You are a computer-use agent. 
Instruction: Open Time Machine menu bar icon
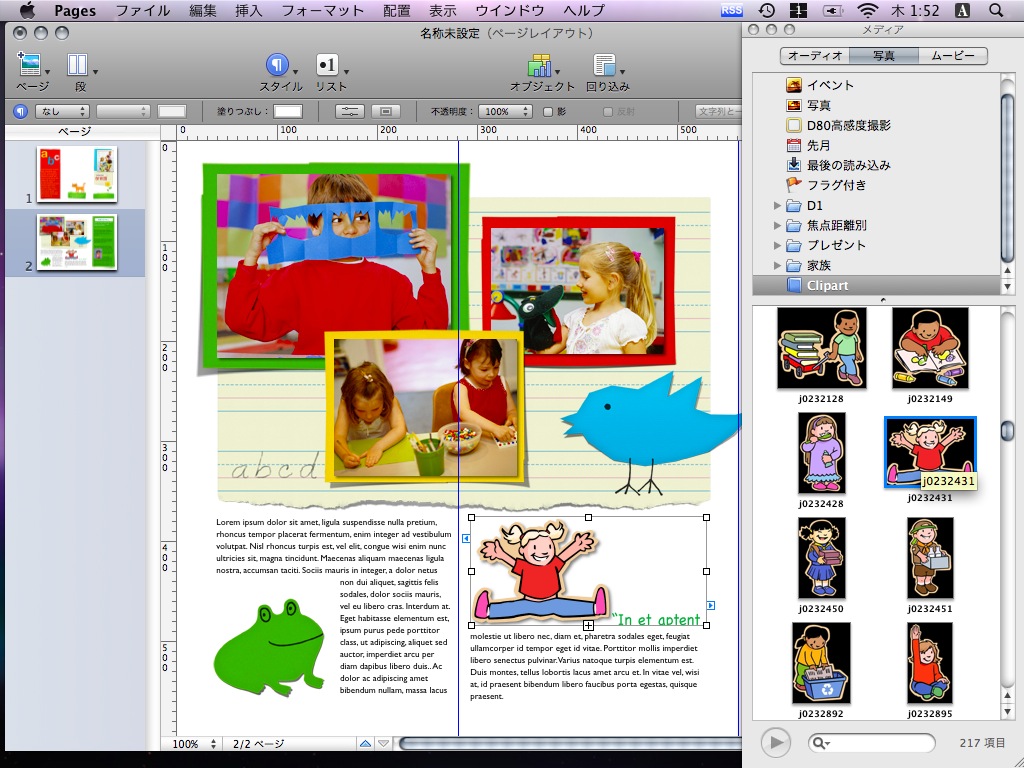point(767,10)
